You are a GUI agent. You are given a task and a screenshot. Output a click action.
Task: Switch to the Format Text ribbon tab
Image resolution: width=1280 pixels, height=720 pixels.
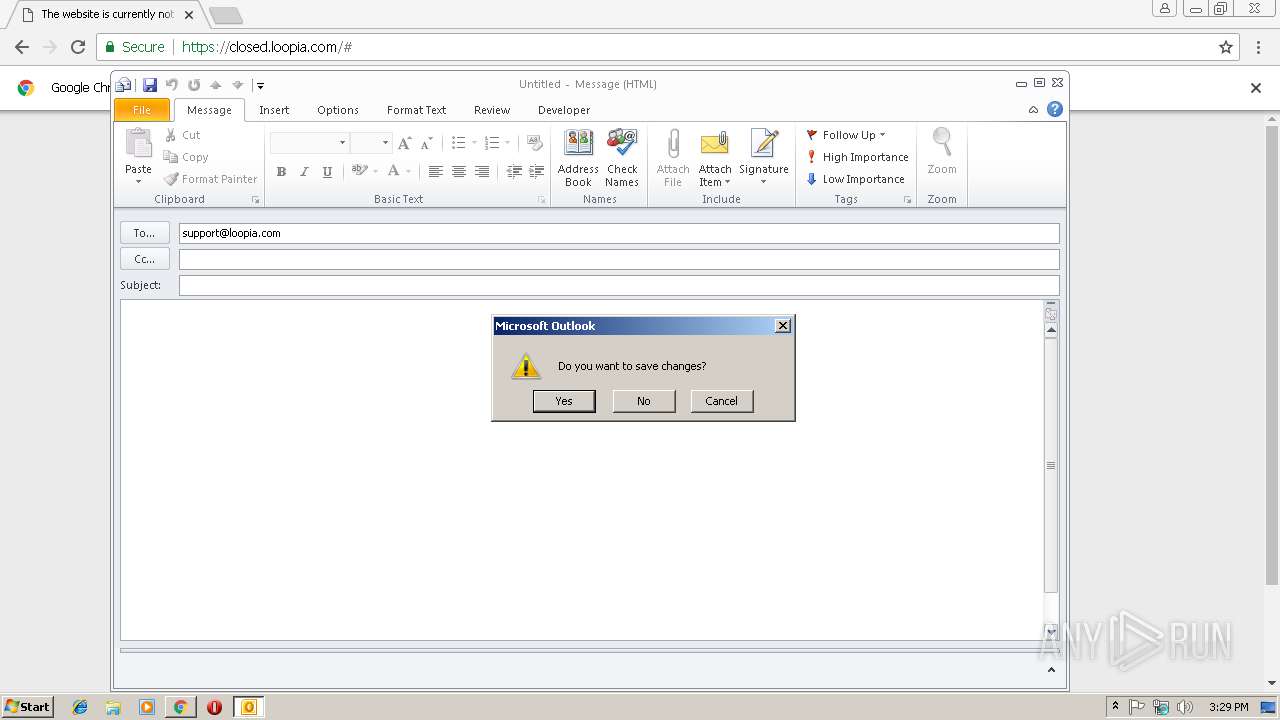pos(416,110)
